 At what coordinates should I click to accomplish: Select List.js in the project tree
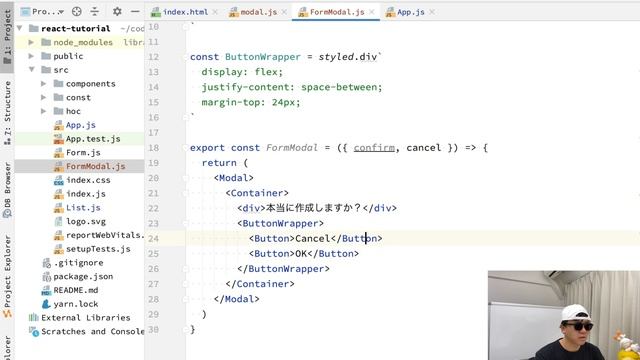(x=83, y=208)
